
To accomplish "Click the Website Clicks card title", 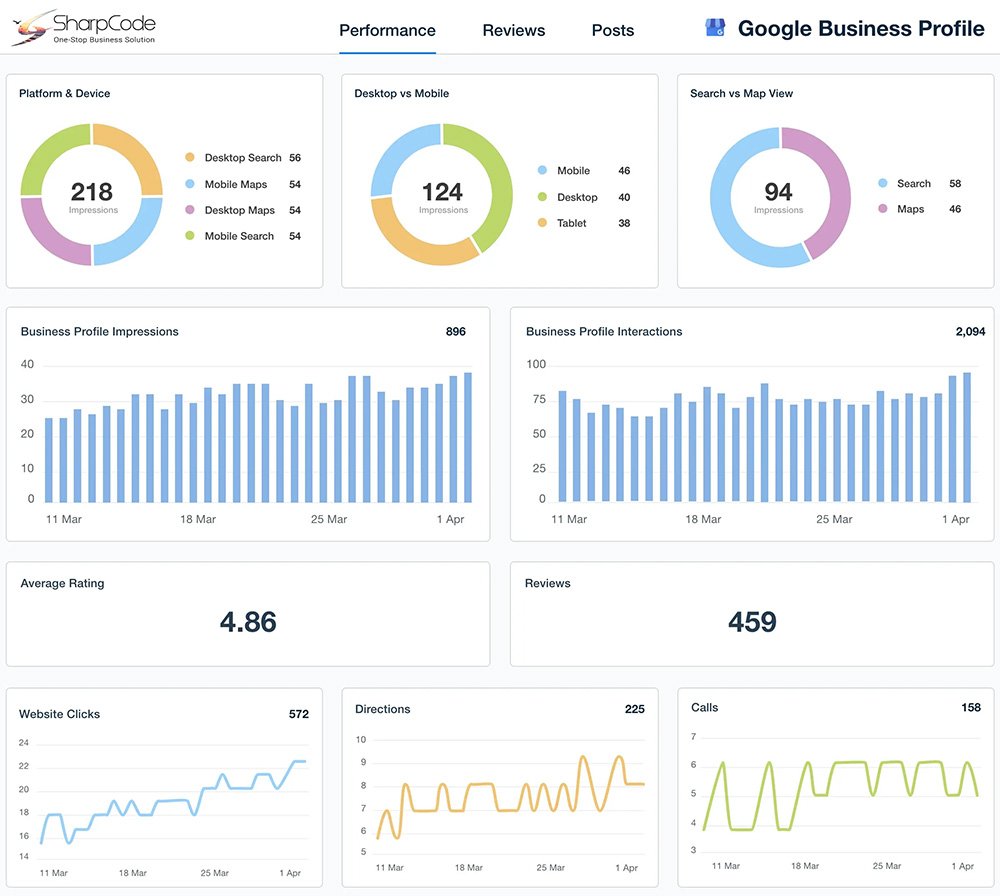I will (59, 714).
